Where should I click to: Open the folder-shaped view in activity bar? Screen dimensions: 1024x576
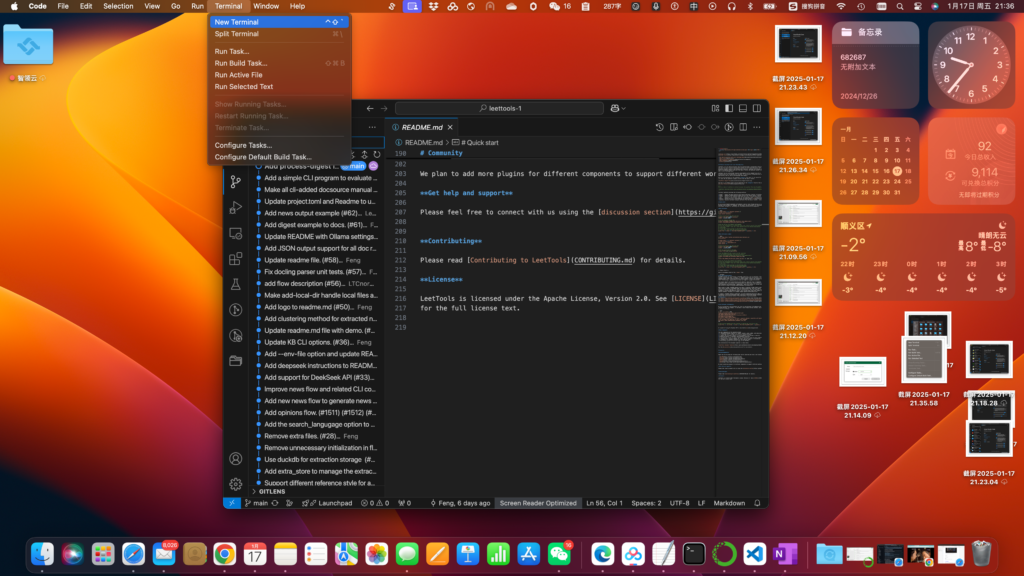[236, 360]
